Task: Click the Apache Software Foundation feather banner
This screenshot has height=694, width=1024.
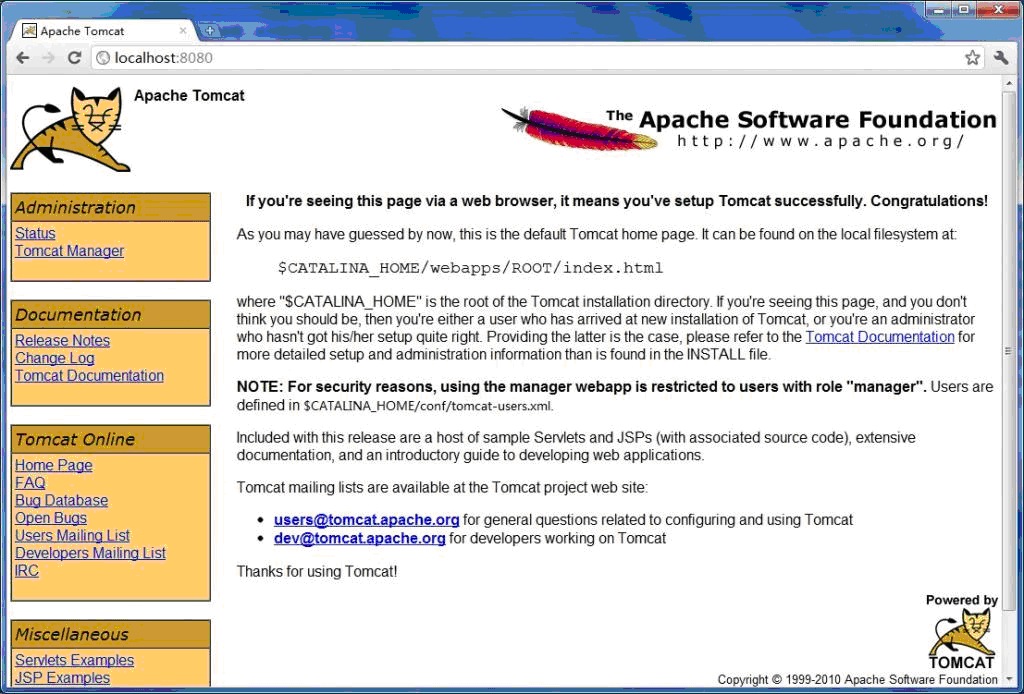Action: [x=749, y=129]
